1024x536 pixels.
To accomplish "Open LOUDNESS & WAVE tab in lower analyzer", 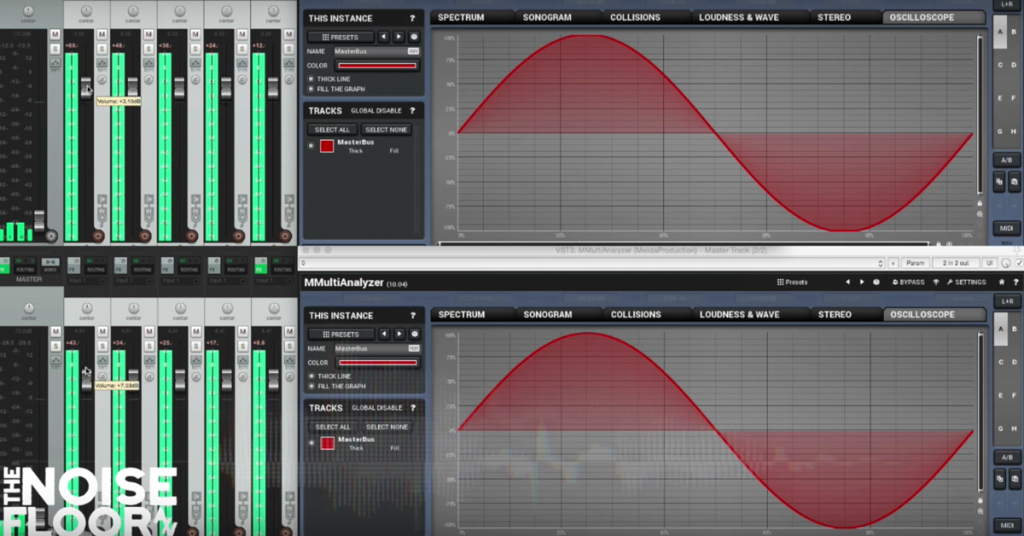I will 739,315.
